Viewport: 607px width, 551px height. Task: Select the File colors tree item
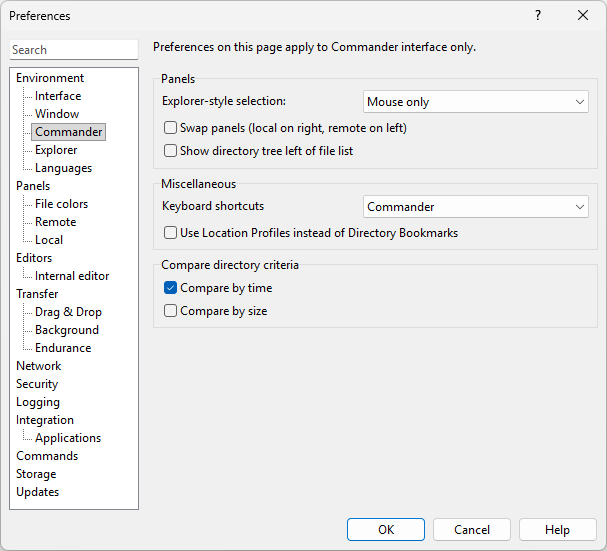point(61,204)
